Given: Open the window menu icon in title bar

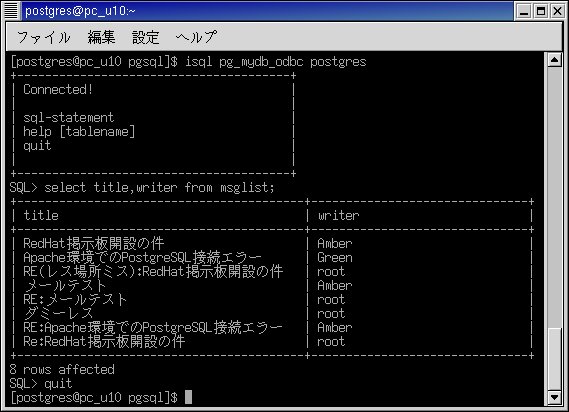Looking at the screenshot, I should point(11,11).
